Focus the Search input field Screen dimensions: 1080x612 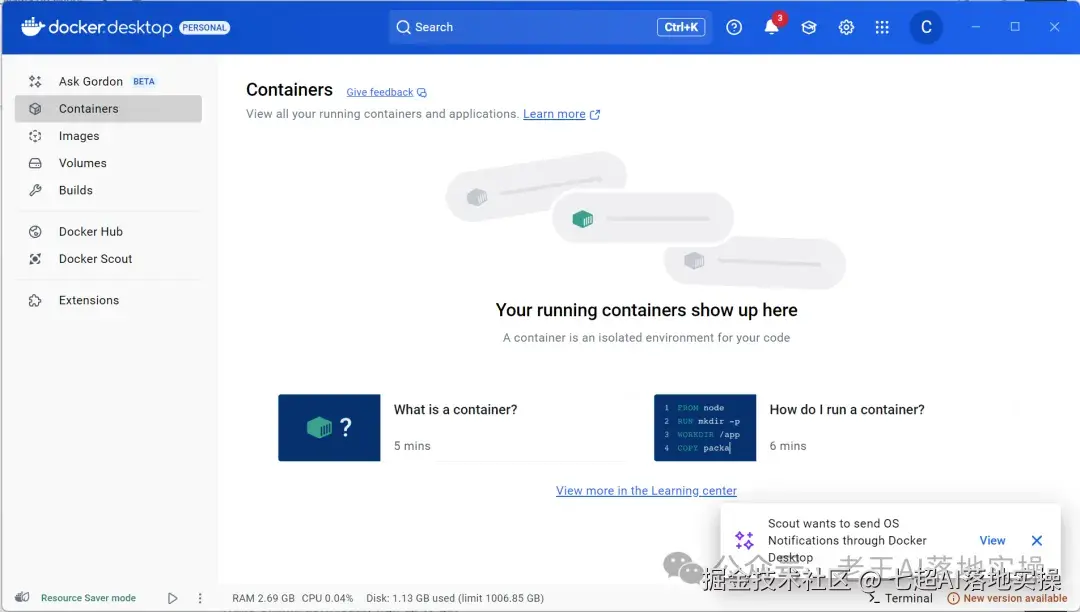point(550,28)
